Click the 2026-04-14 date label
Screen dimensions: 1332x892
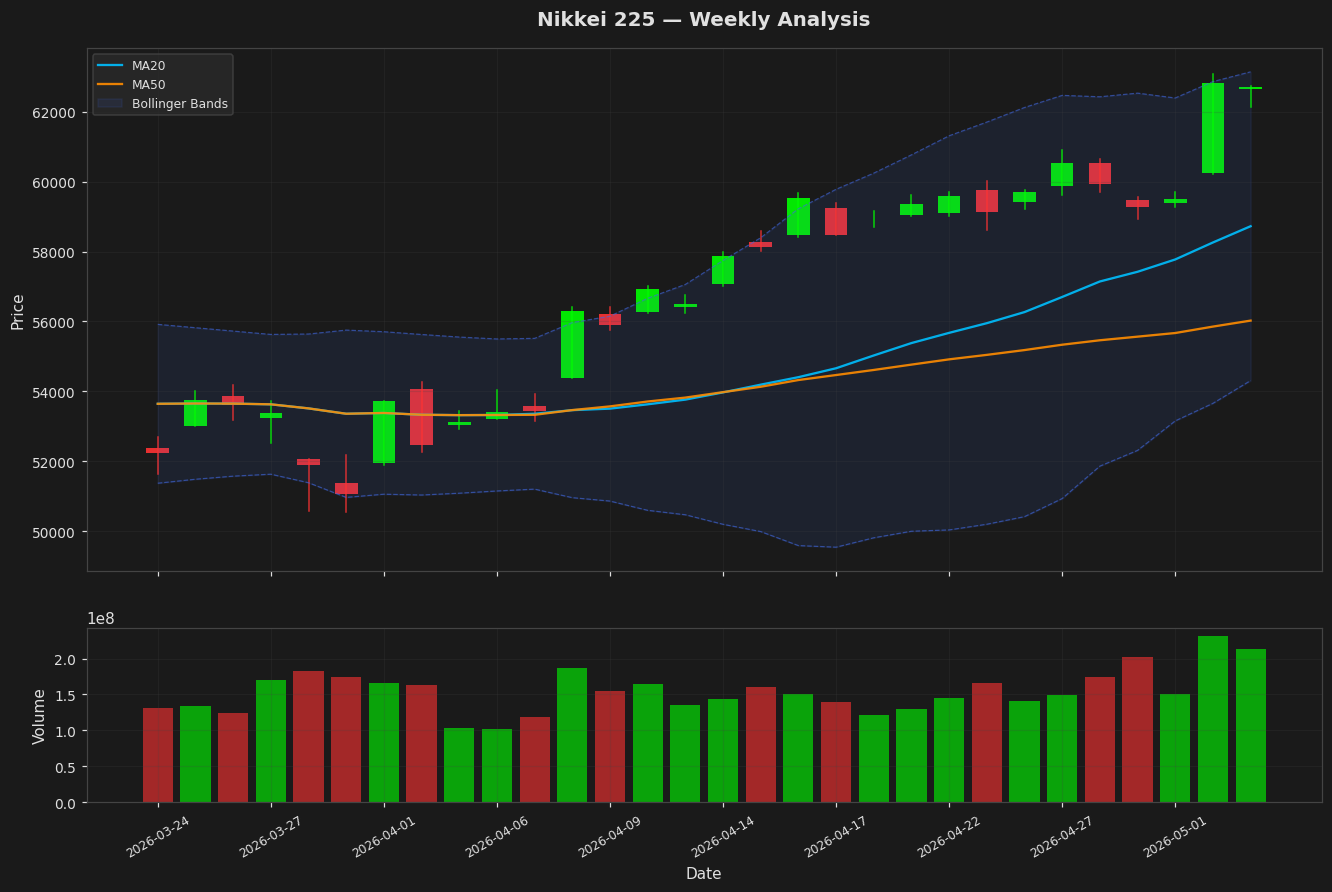point(722,837)
